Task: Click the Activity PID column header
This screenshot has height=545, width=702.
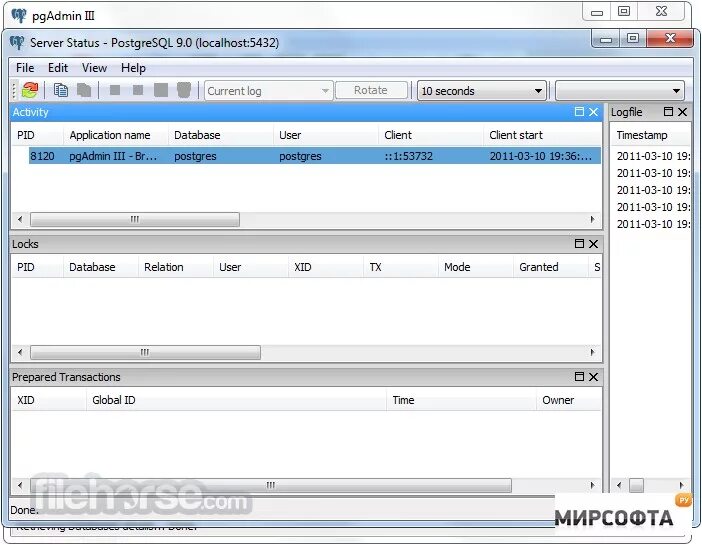Action: pyautogui.click(x=37, y=135)
